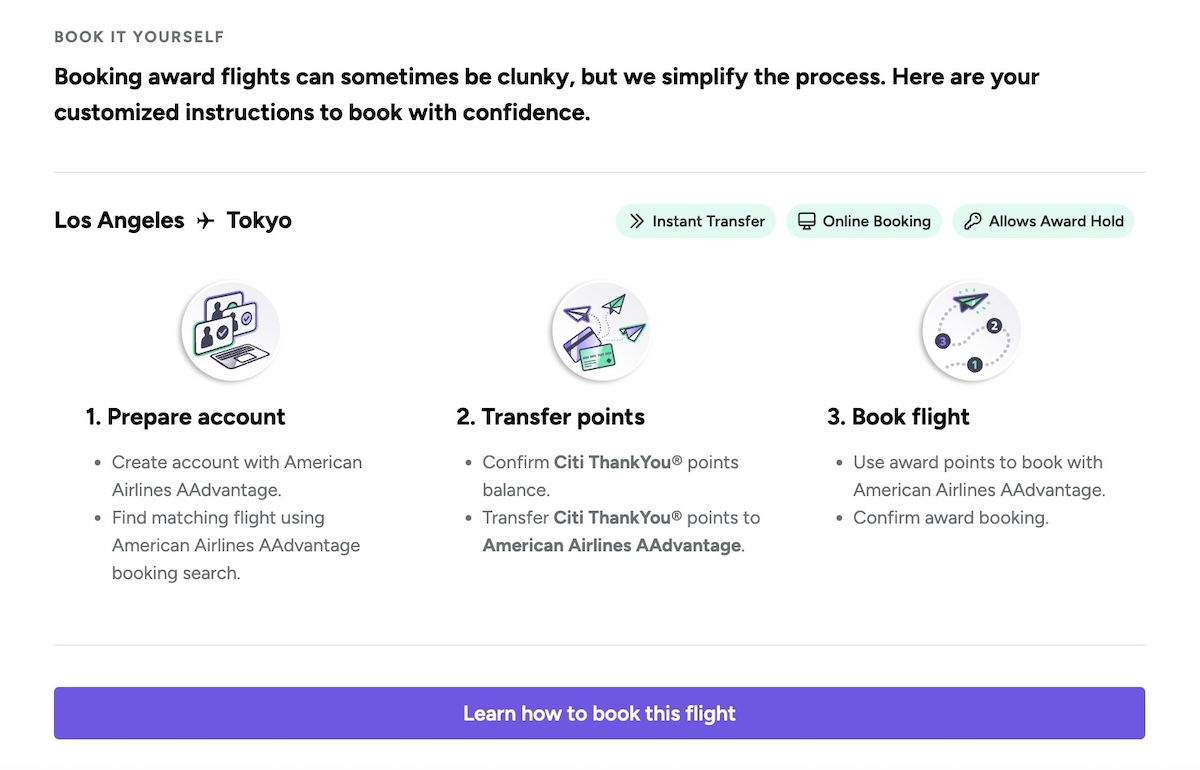Click the Allows Award Hold badge label

[1056, 221]
